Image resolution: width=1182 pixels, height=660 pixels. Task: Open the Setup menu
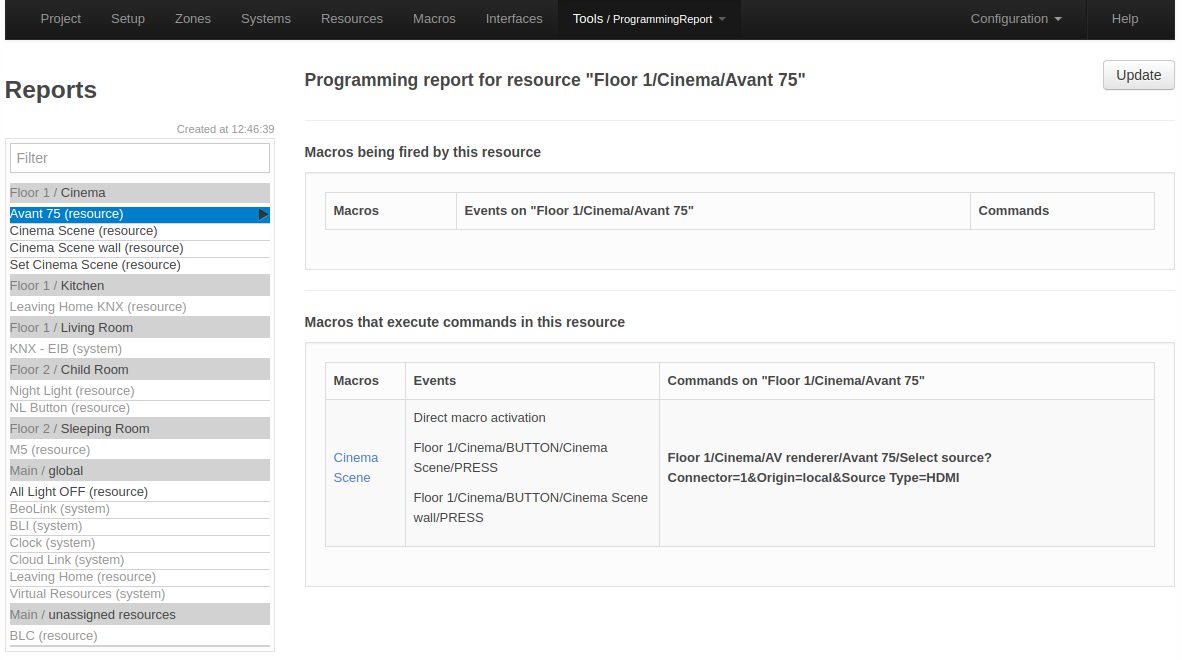[x=127, y=19]
